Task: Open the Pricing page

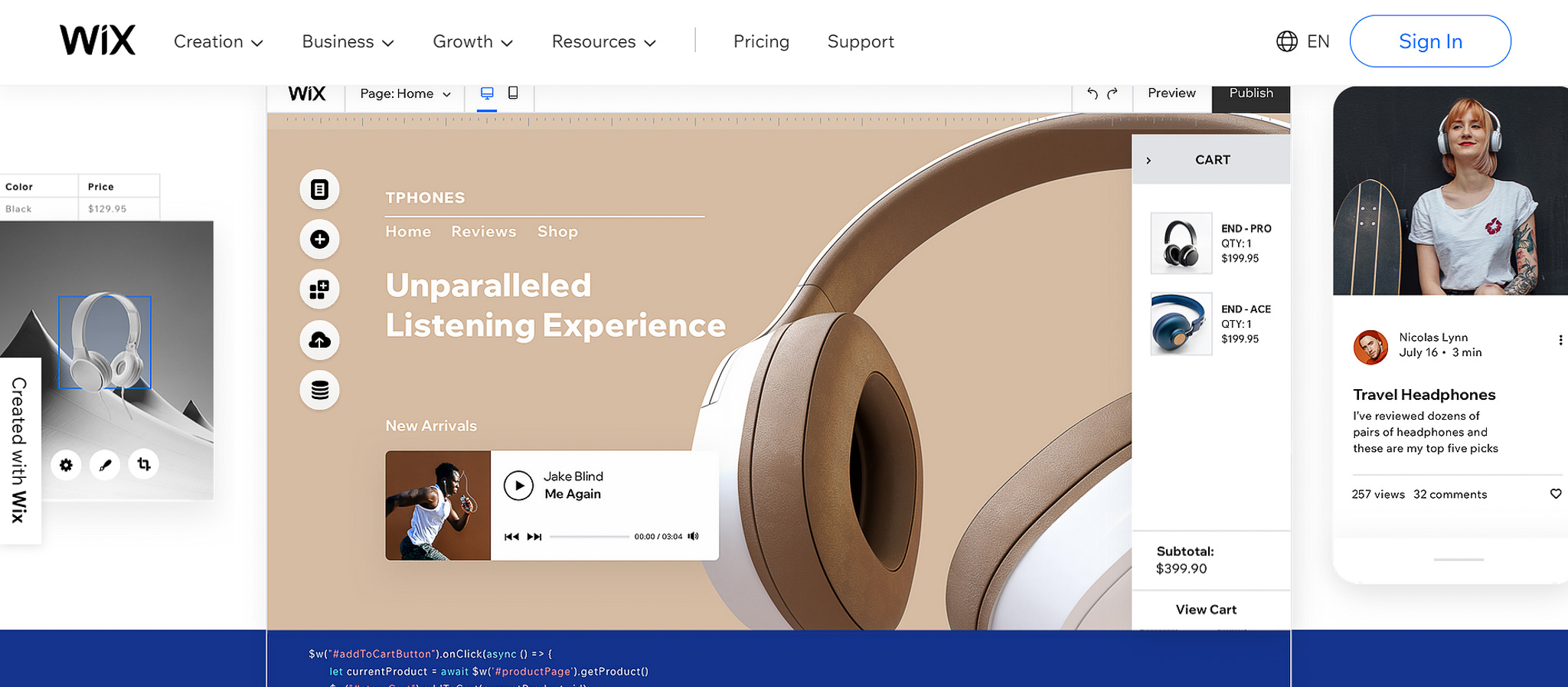Action: pyautogui.click(x=761, y=42)
